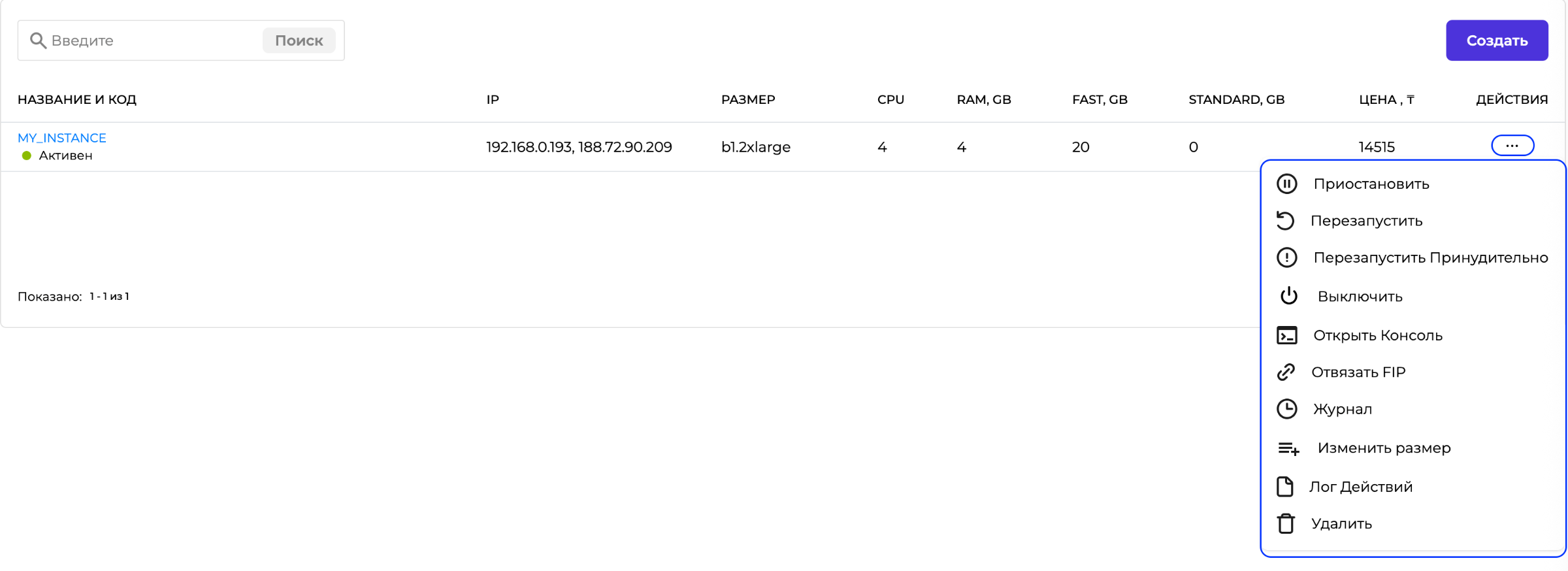Select Перезапустить Принудительно menu entry
Image resolution: width=1568 pixels, height=571 pixels.
1430,257
